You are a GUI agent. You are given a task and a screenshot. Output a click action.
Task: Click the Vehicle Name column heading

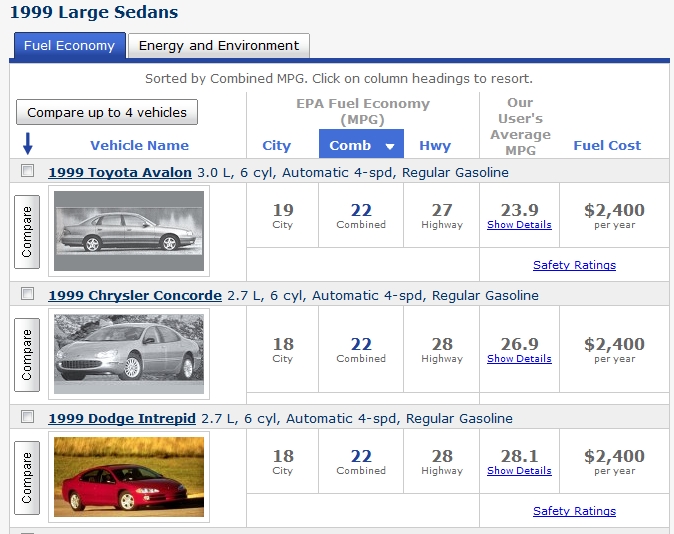click(x=139, y=145)
